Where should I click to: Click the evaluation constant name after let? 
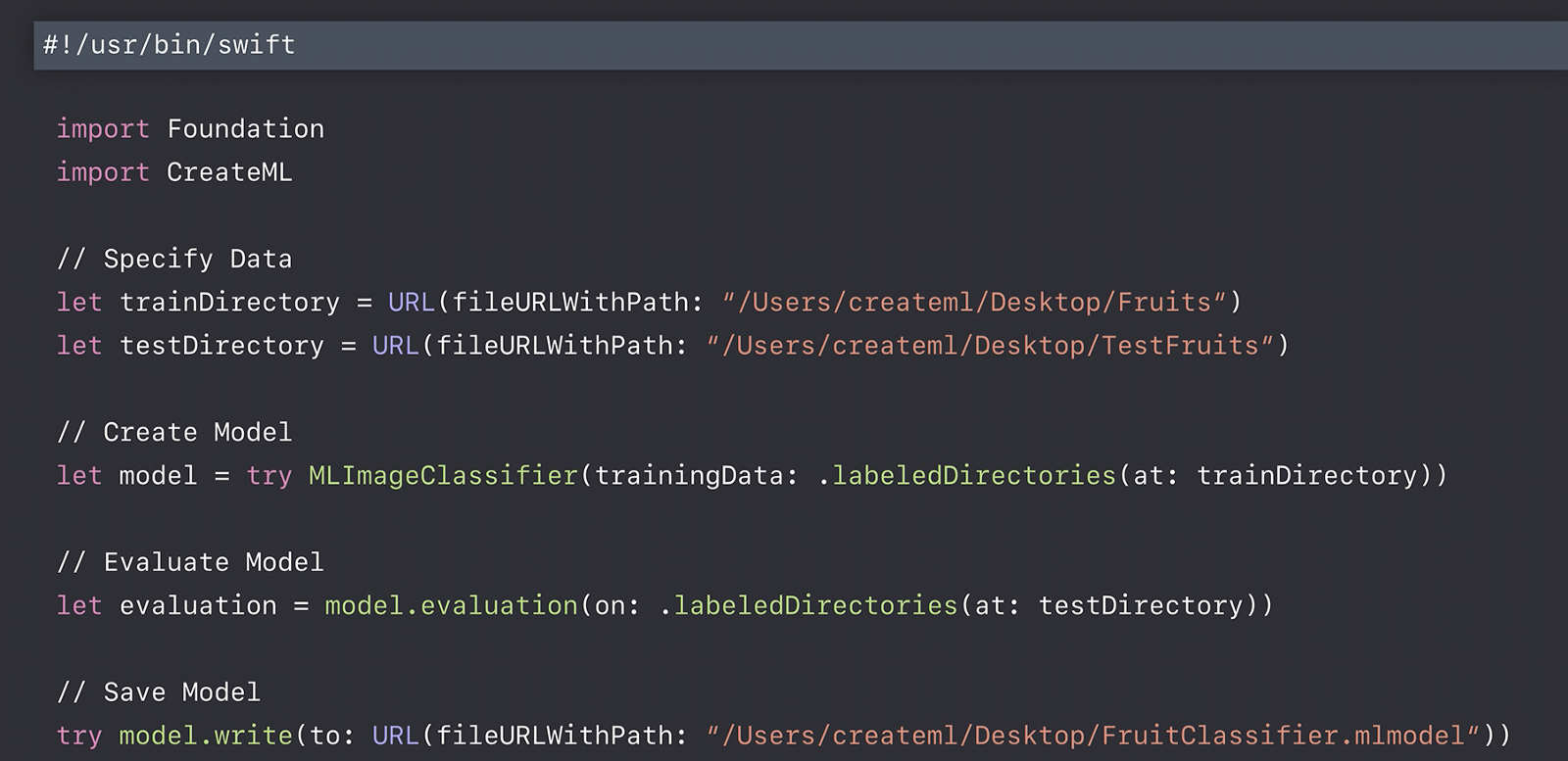(x=198, y=605)
